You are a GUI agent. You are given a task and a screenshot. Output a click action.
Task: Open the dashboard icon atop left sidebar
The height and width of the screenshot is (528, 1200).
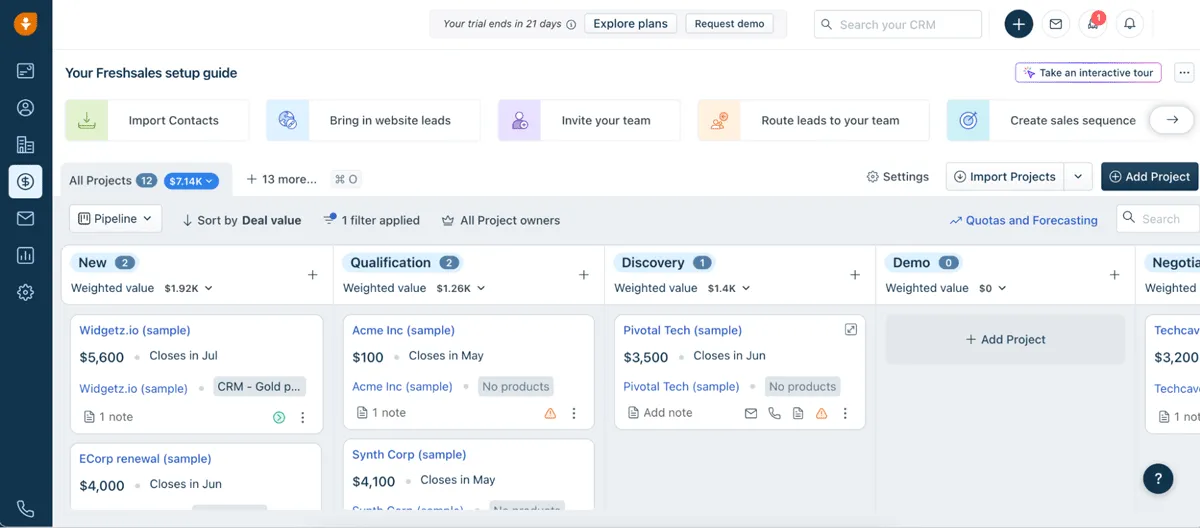[x=25, y=71]
